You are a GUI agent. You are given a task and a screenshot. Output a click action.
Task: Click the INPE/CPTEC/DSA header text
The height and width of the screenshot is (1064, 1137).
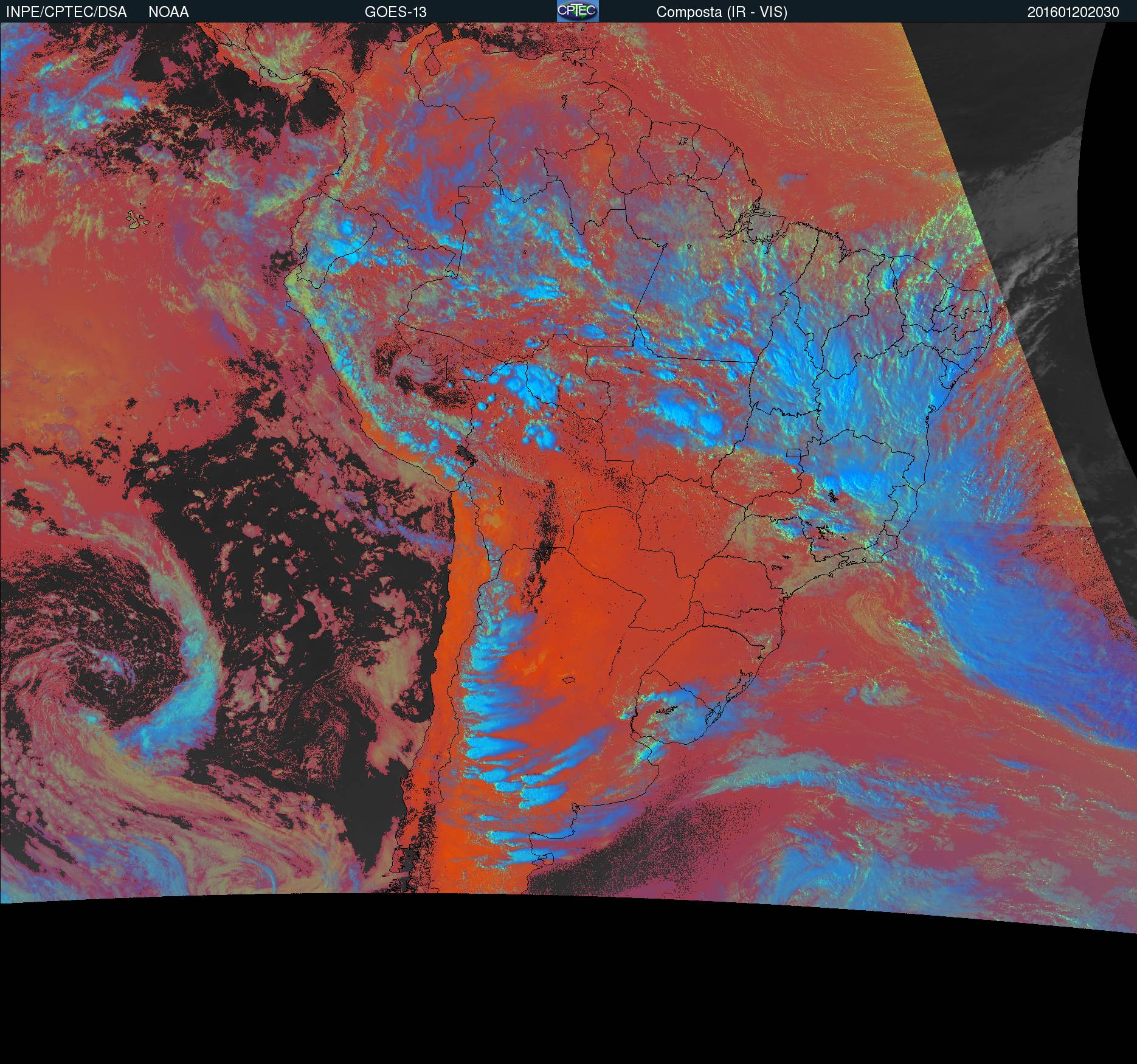pos(66,12)
